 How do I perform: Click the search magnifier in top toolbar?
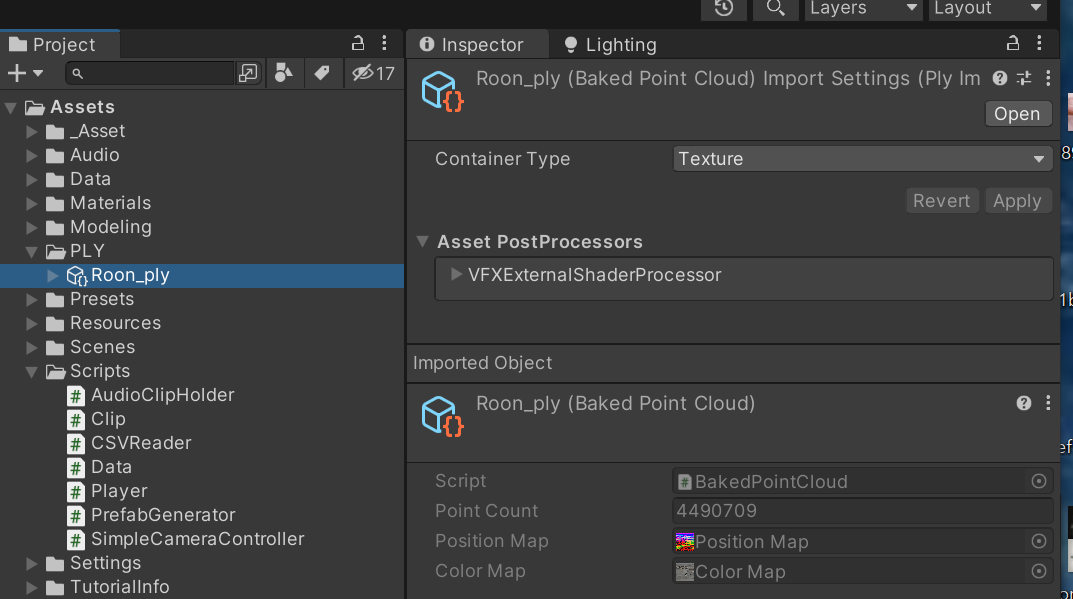[775, 8]
